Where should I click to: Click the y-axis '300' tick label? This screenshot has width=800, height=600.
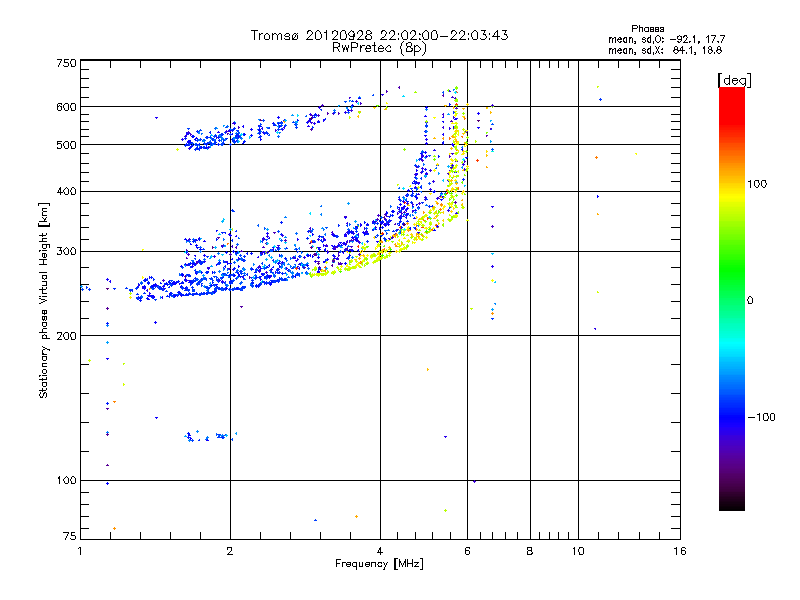pyautogui.click(x=66, y=252)
